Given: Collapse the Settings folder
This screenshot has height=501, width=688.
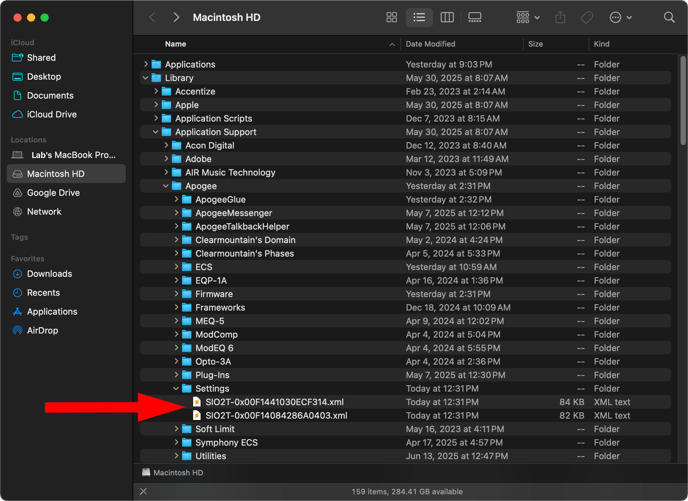Looking at the screenshot, I should pyautogui.click(x=176, y=388).
